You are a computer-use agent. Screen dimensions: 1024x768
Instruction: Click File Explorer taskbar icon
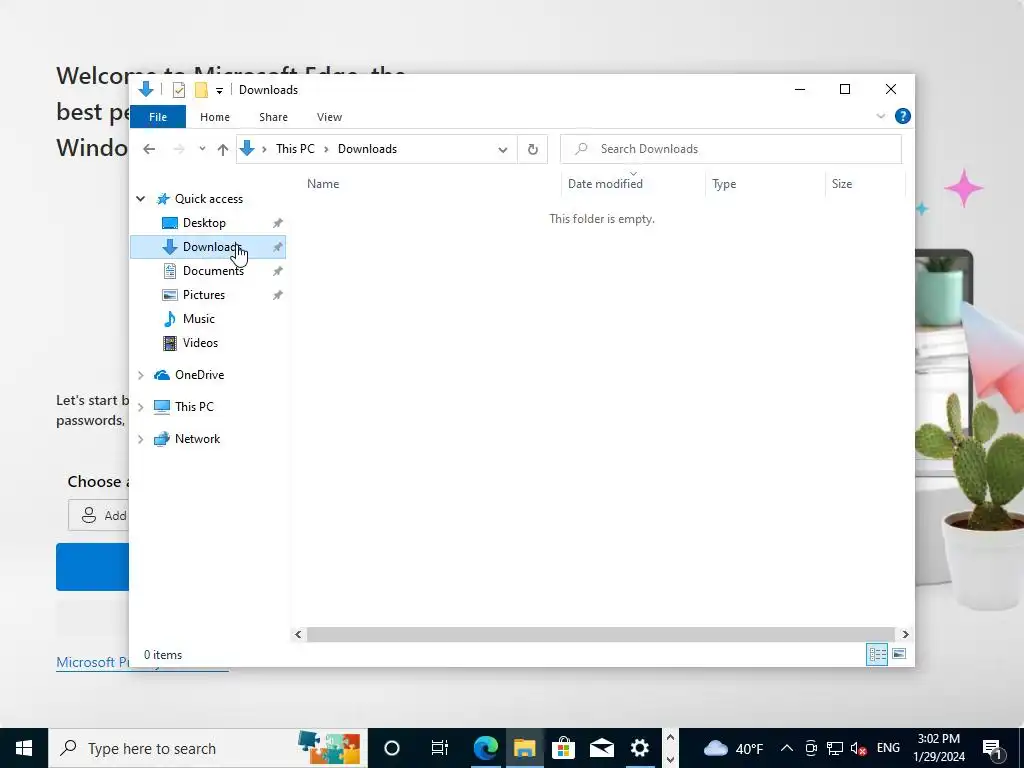tap(524, 748)
